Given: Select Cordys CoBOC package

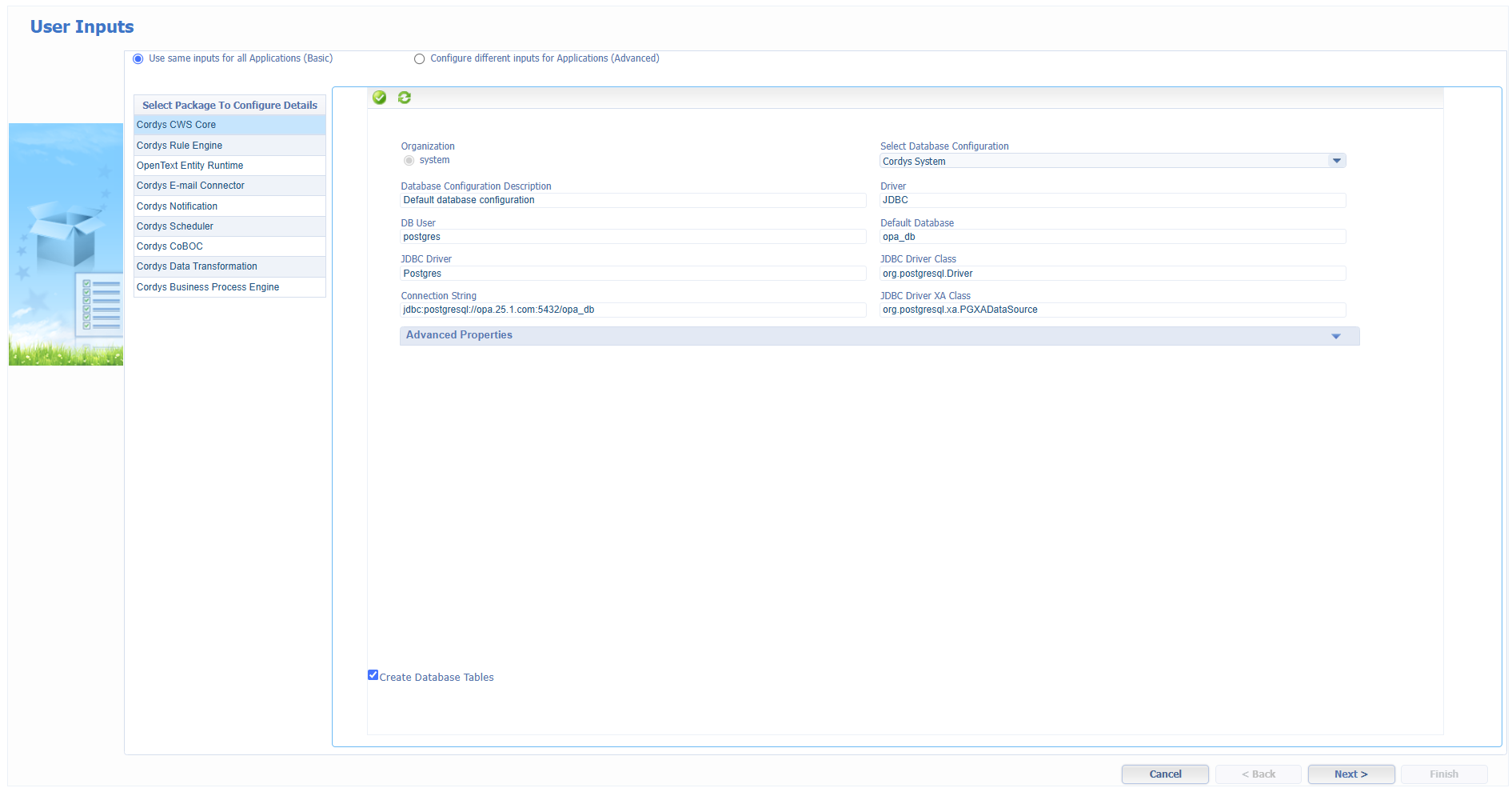Looking at the screenshot, I should [x=229, y=246].
